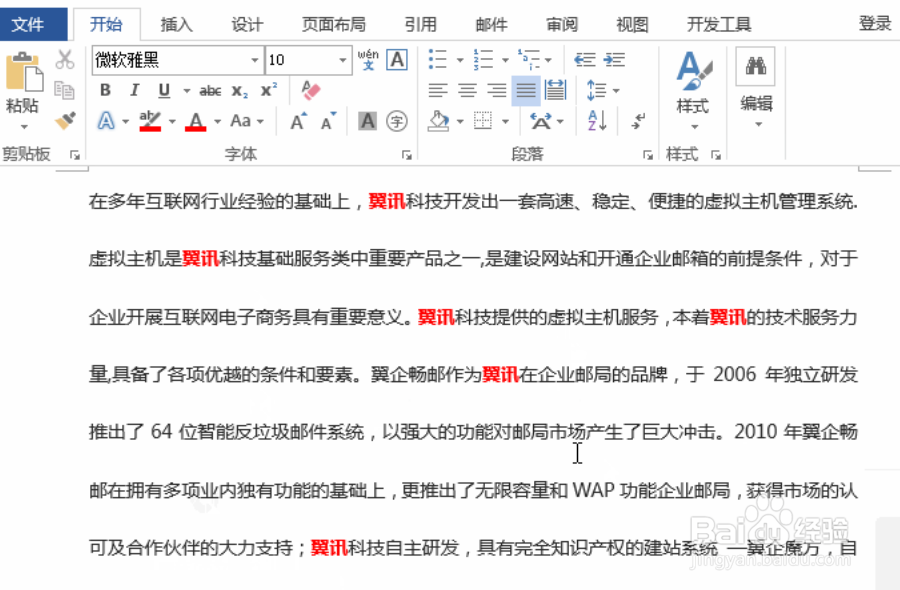
Task: Switch to the 视图 tab
Action: 633,24
